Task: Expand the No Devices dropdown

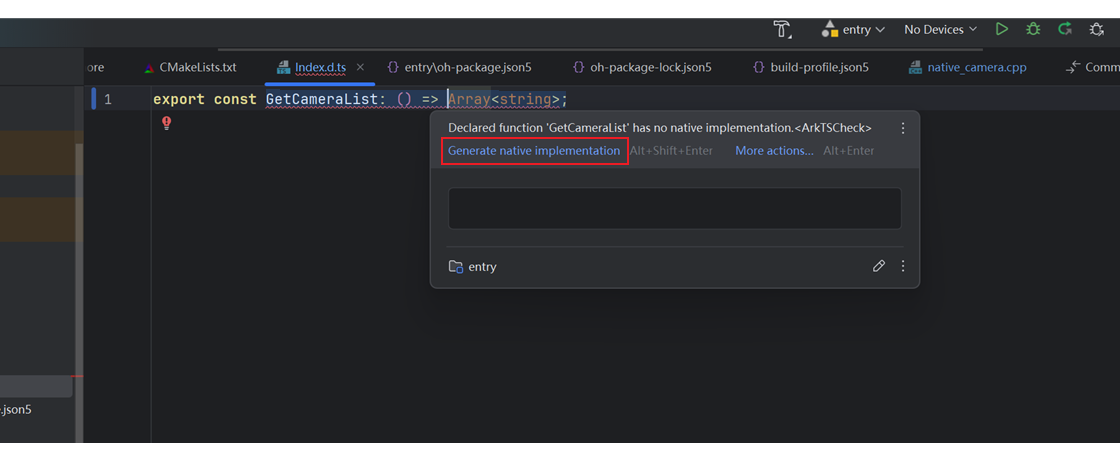Action: click(940, 30)
